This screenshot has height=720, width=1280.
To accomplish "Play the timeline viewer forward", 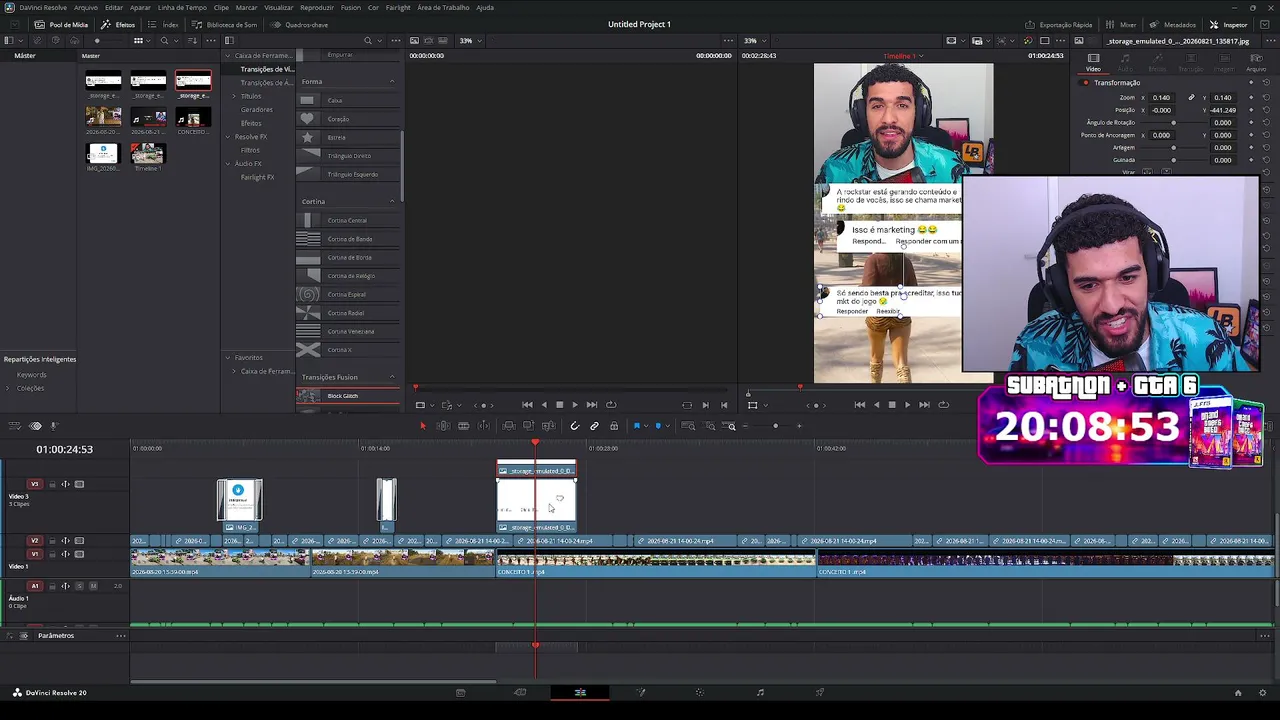I will click(x=908, y=405).
